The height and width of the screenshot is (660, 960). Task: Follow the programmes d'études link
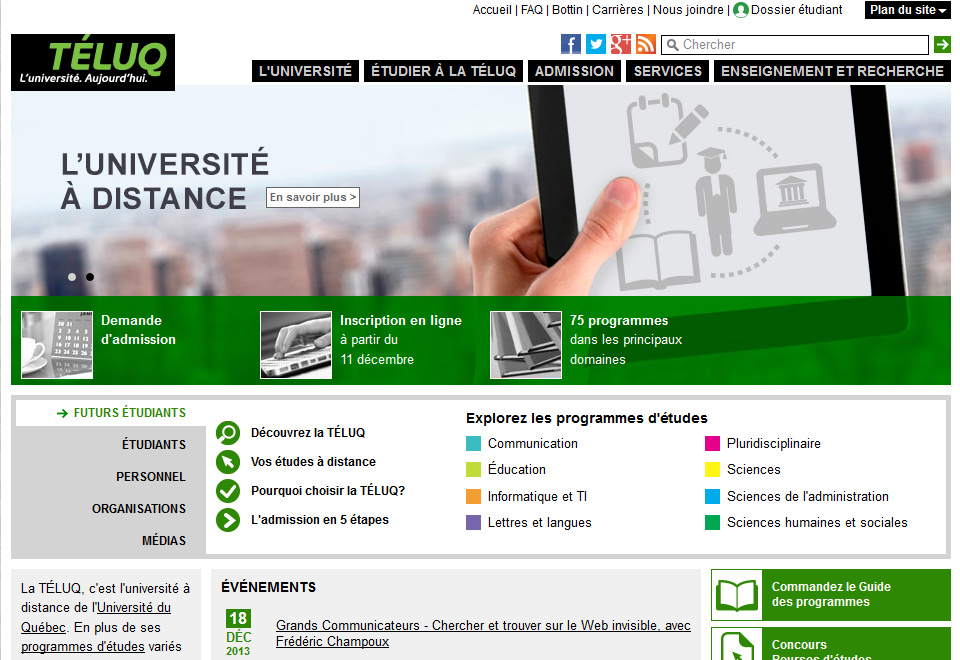pyautogui.click(x=83, y=647)
